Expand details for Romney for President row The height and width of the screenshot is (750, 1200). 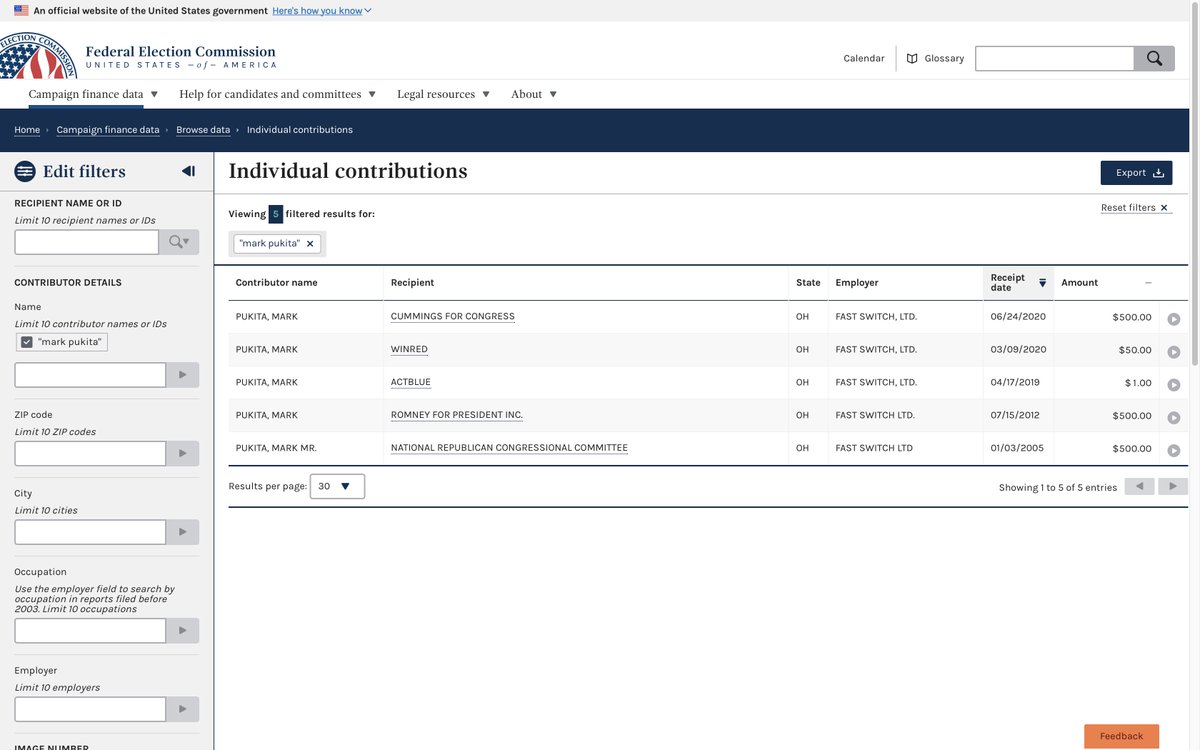tap(1174, 418)
